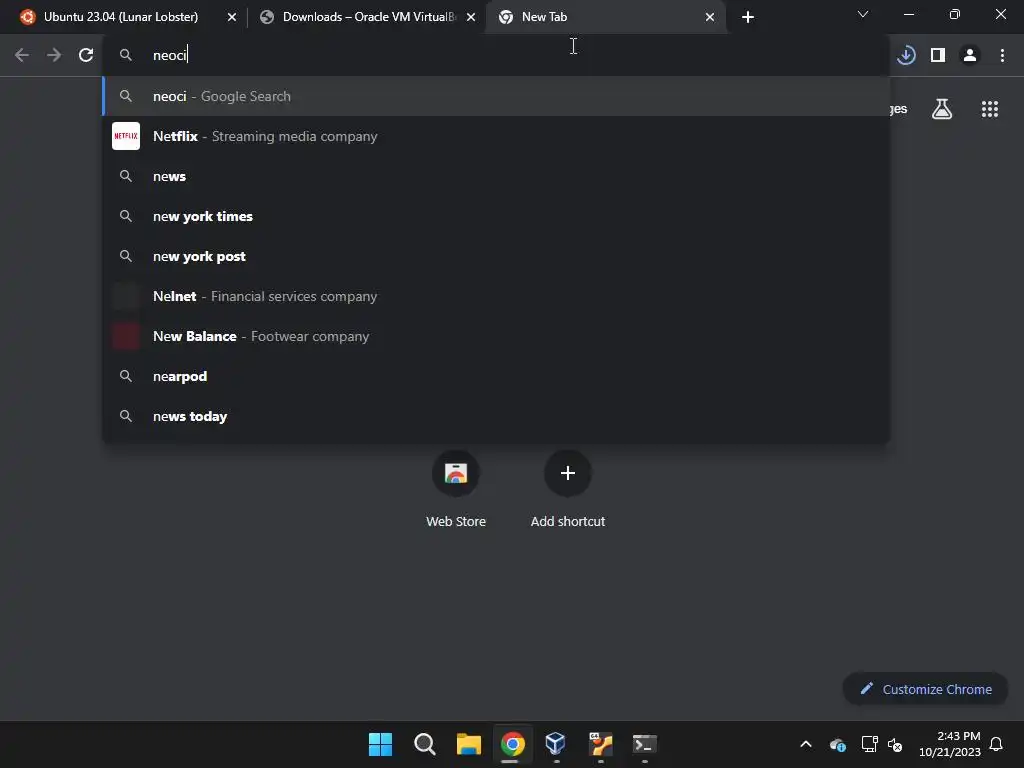Click the Netflix logo in suggestions

tap(126, 136)
